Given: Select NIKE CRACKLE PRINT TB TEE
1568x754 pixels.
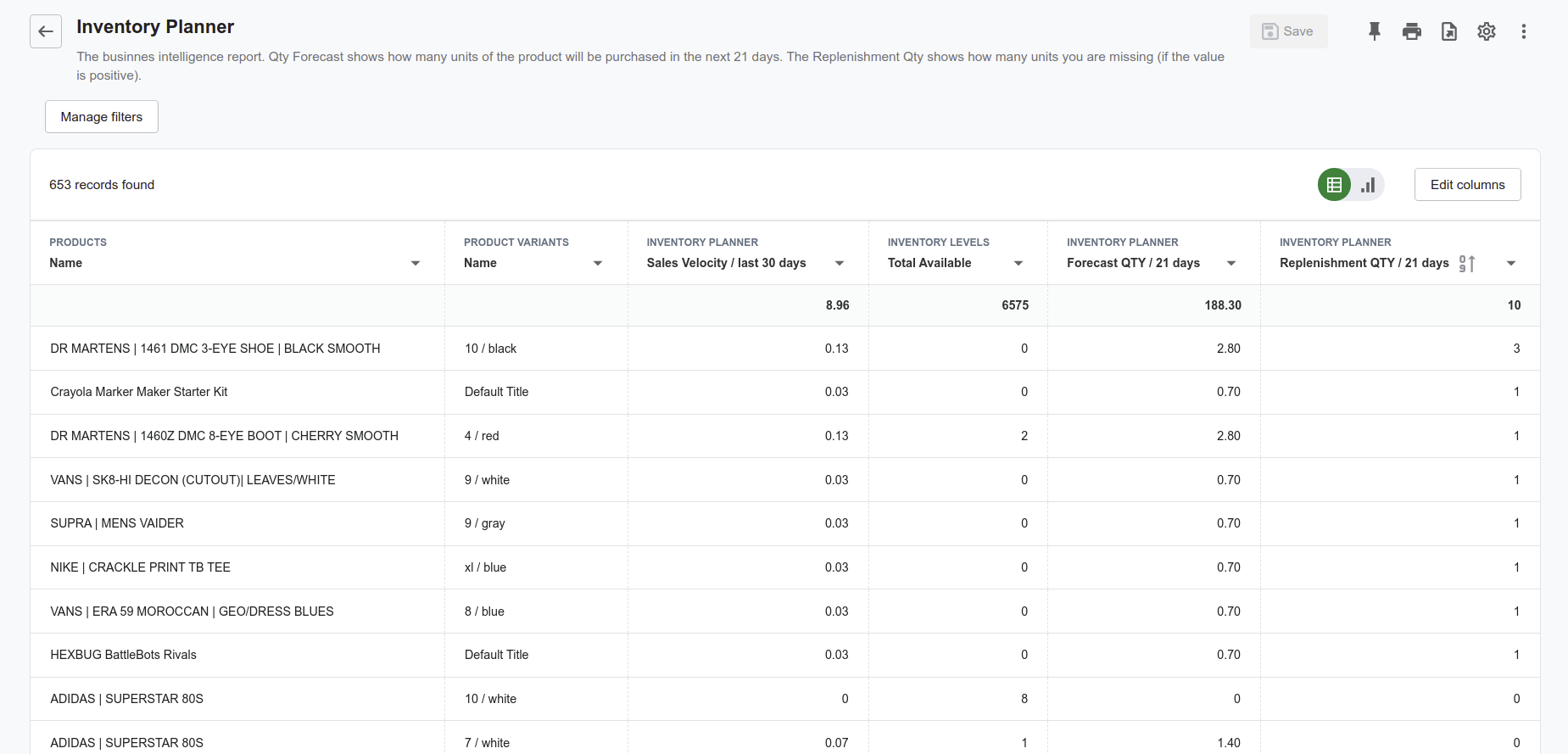Looking at the screenshot, I should click(x=140, y=567).
